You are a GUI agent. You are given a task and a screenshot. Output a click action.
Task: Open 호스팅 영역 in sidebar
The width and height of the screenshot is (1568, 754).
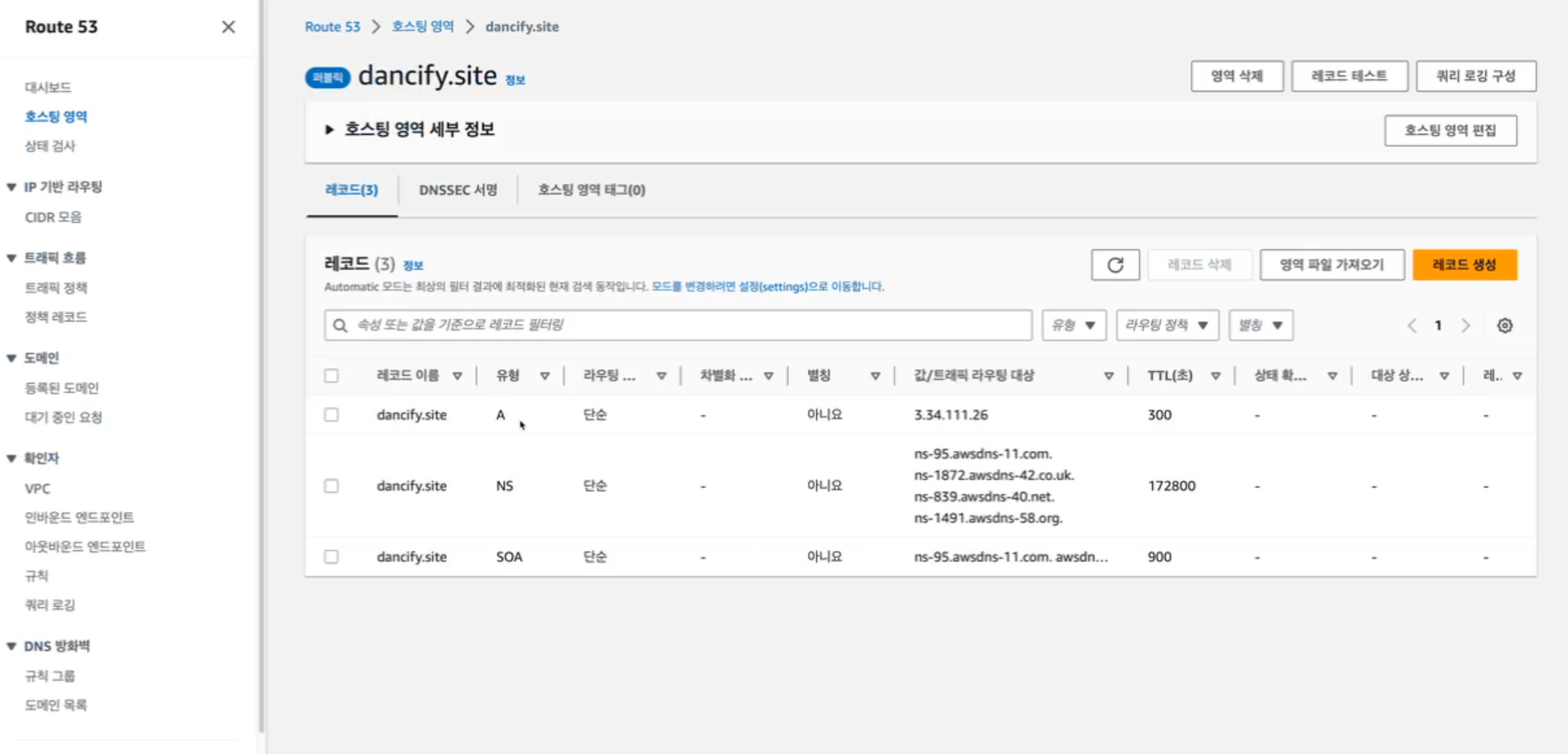(x=55, y=117)
